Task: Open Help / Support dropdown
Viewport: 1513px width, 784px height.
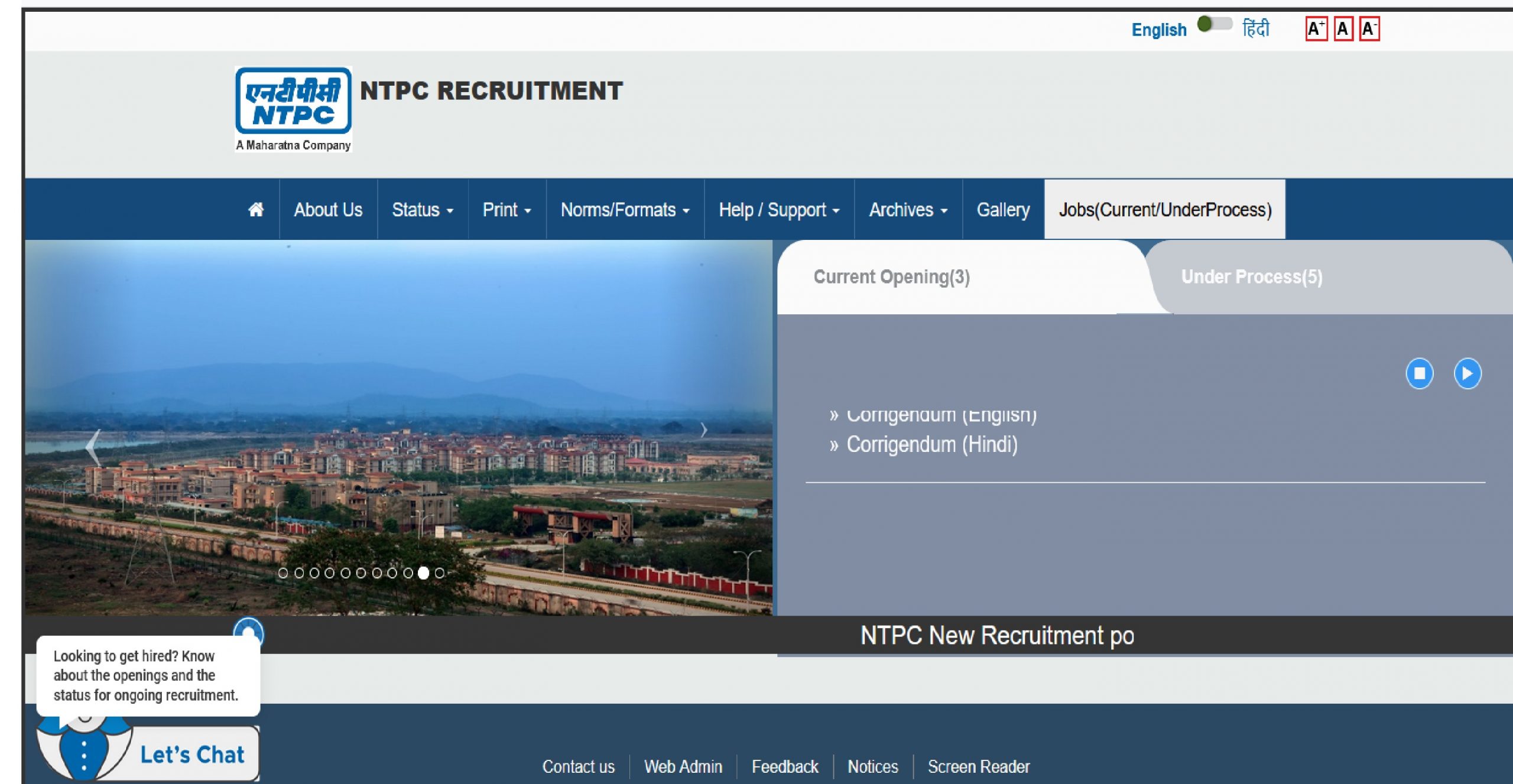Action: pyautogui.click(x=779, y=210)
